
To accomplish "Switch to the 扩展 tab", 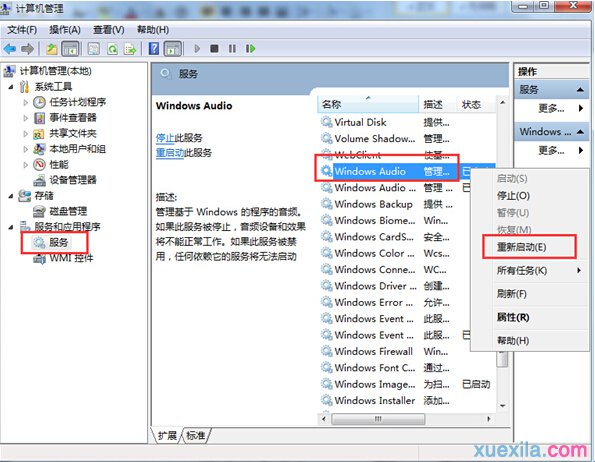I will tap(167, 435).
